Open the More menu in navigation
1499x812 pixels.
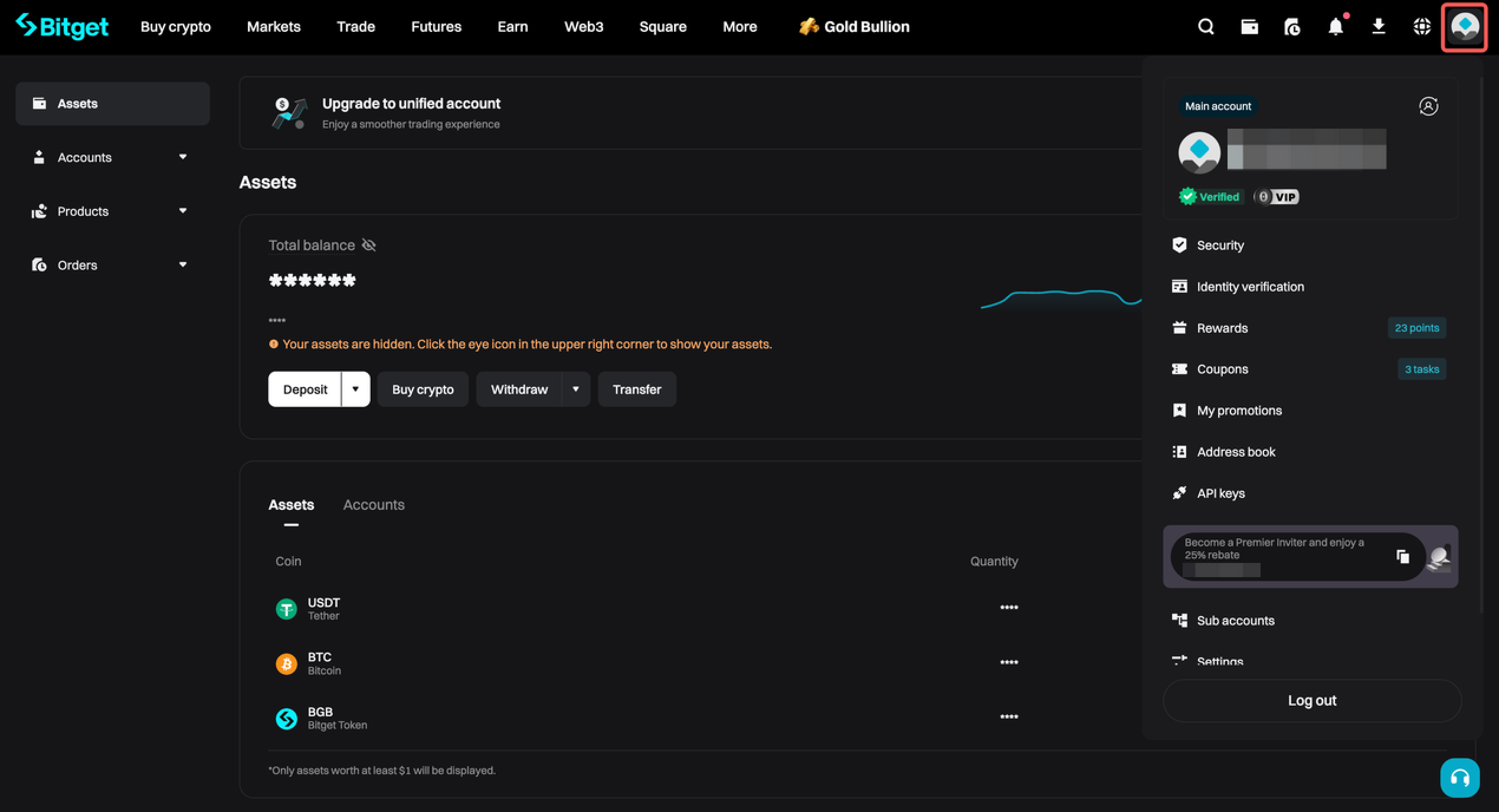pyautogui.click(x=739, y=27)
